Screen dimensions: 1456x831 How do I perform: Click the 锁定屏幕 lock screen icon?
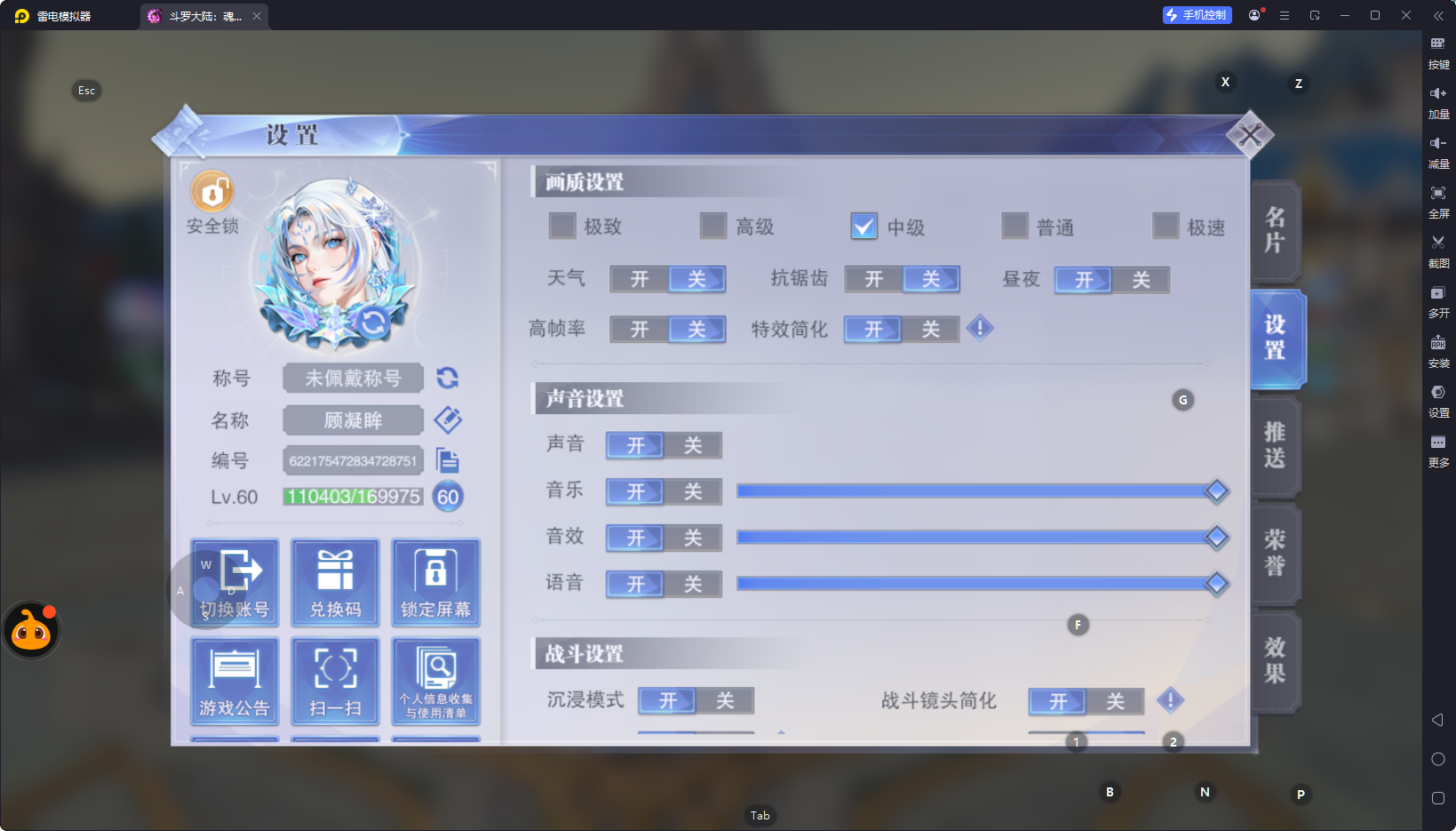tap(435, 582)
